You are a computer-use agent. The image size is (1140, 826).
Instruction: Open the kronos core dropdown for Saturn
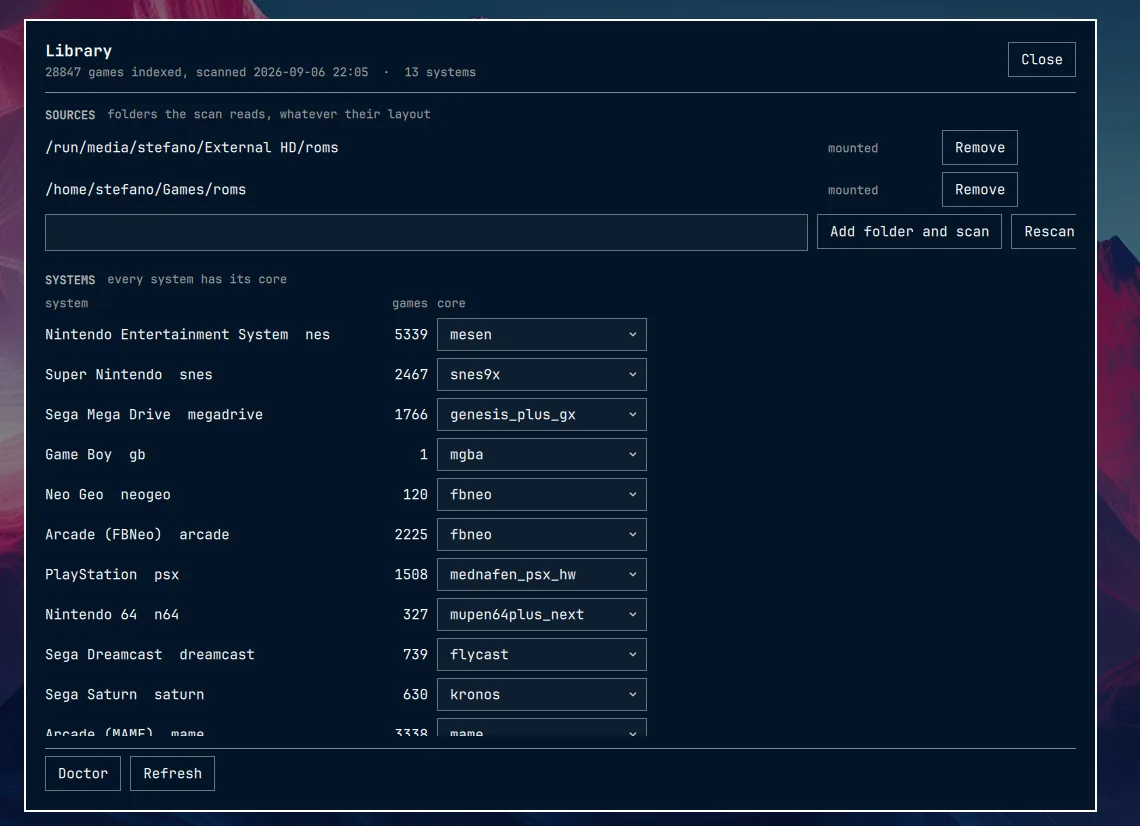click(x=542, y=694)
